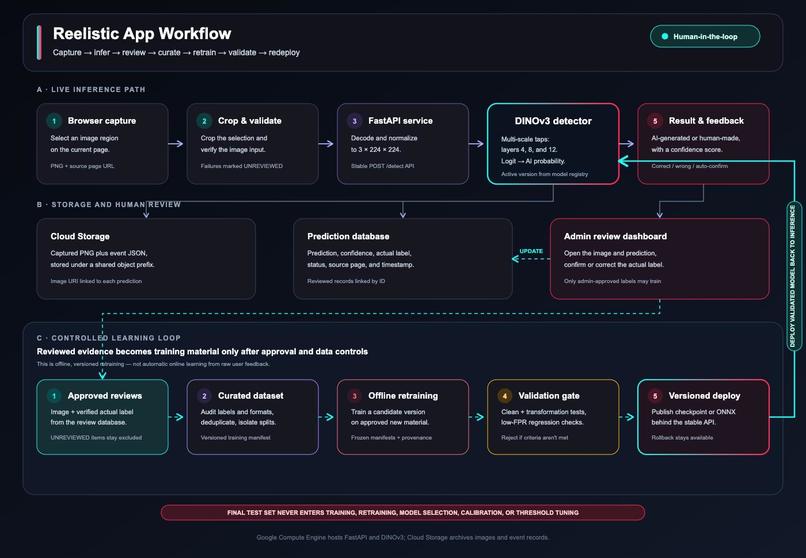Screen dimensions: 806x558
Task: Select the "DINOv3 detector" card title
Action: [x=553, y=121]
